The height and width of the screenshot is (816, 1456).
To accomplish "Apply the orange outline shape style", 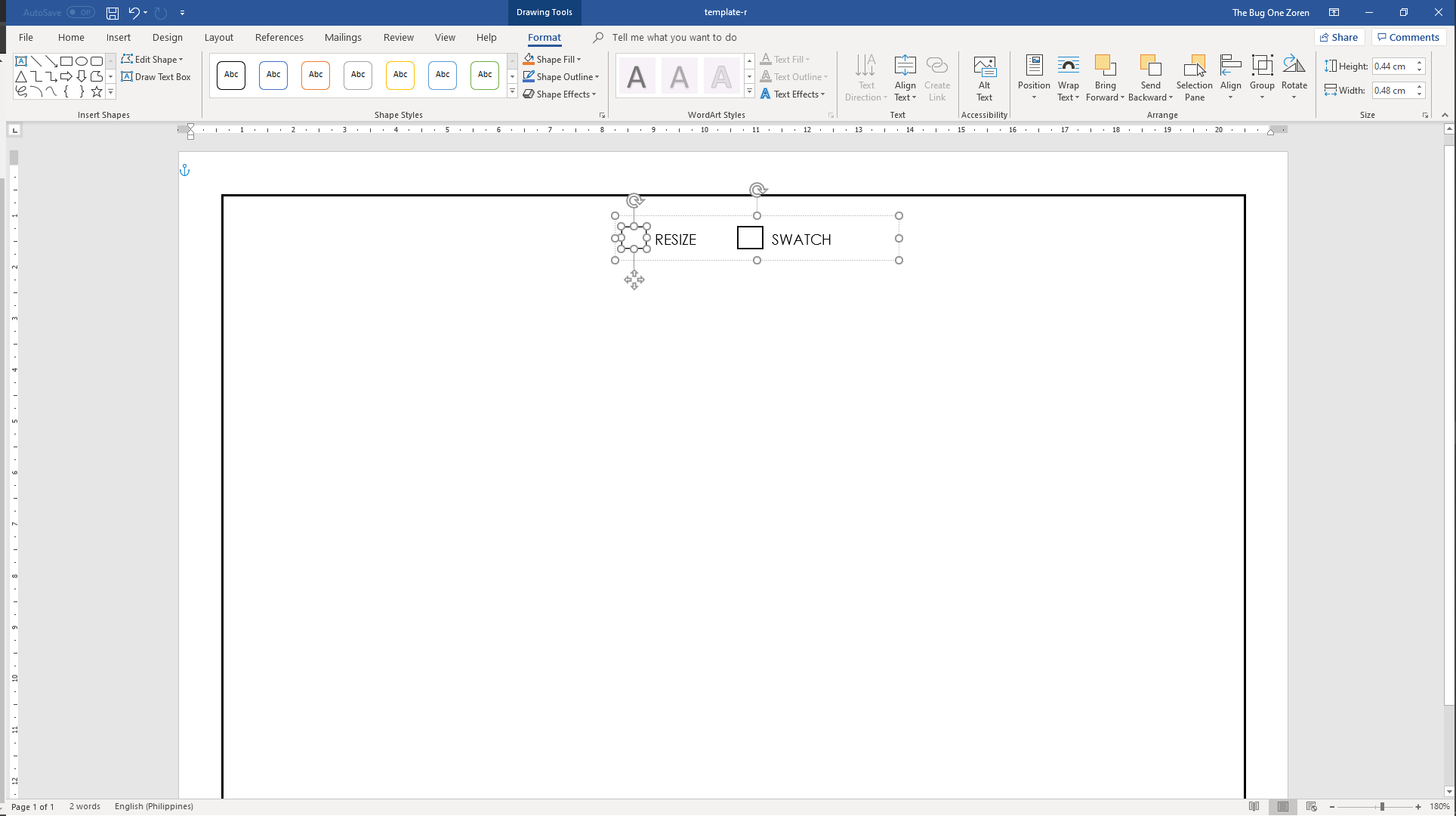I will pyautogui.click(x=316, y=75).
